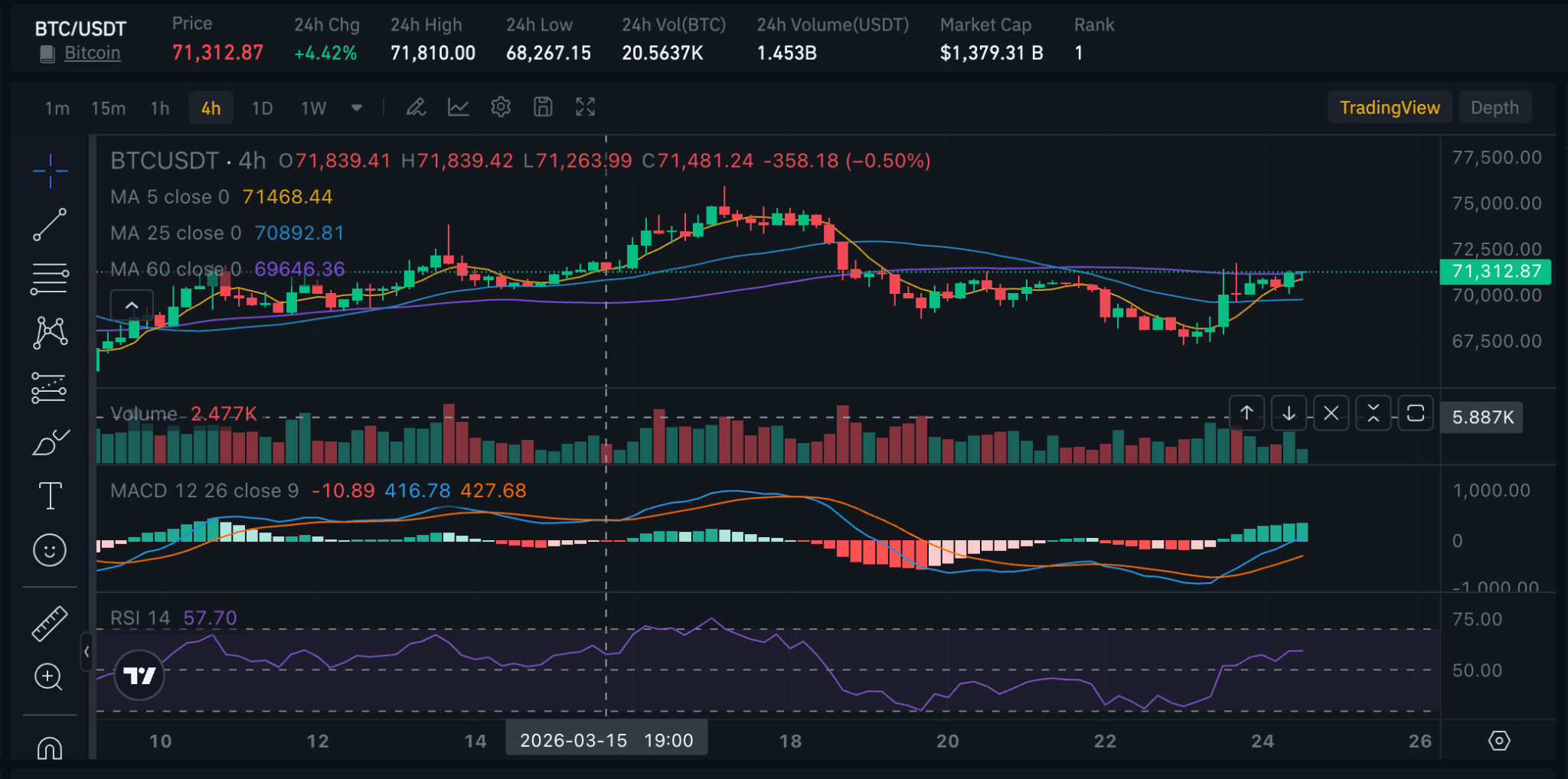Delete the Volume pane

point(1331,413)
